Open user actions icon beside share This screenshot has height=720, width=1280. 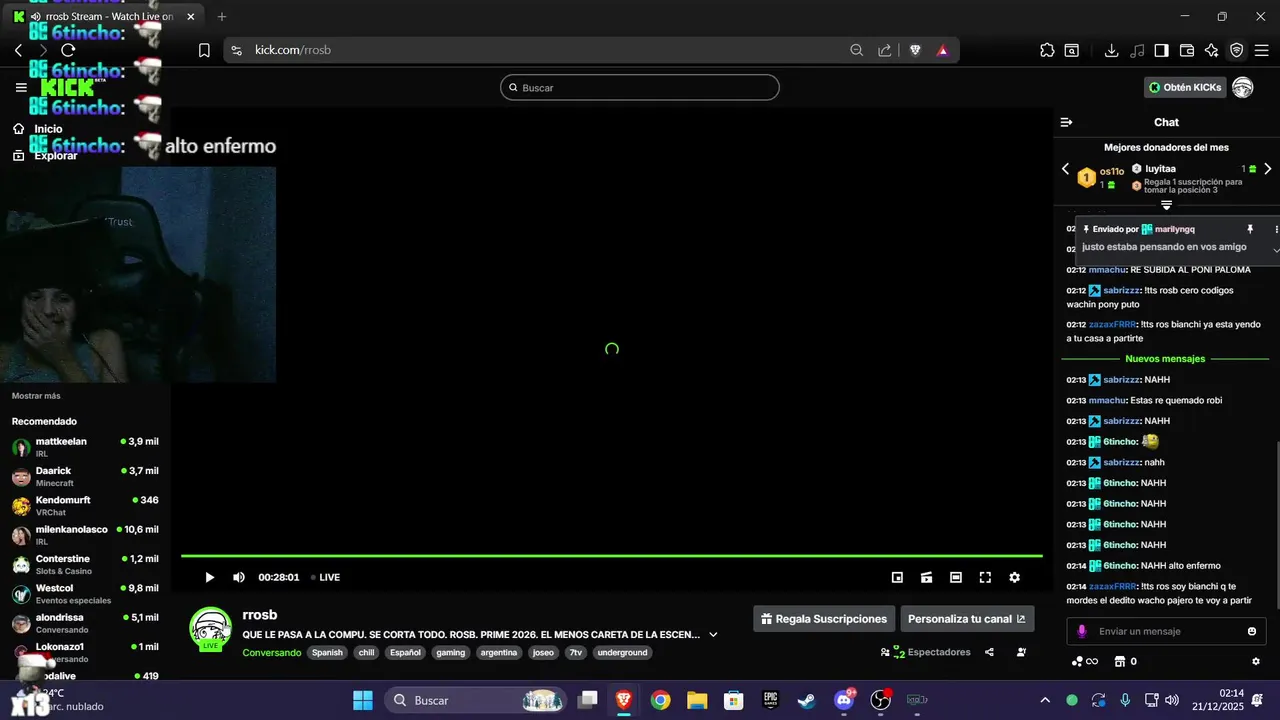(x=1021, y=652)
